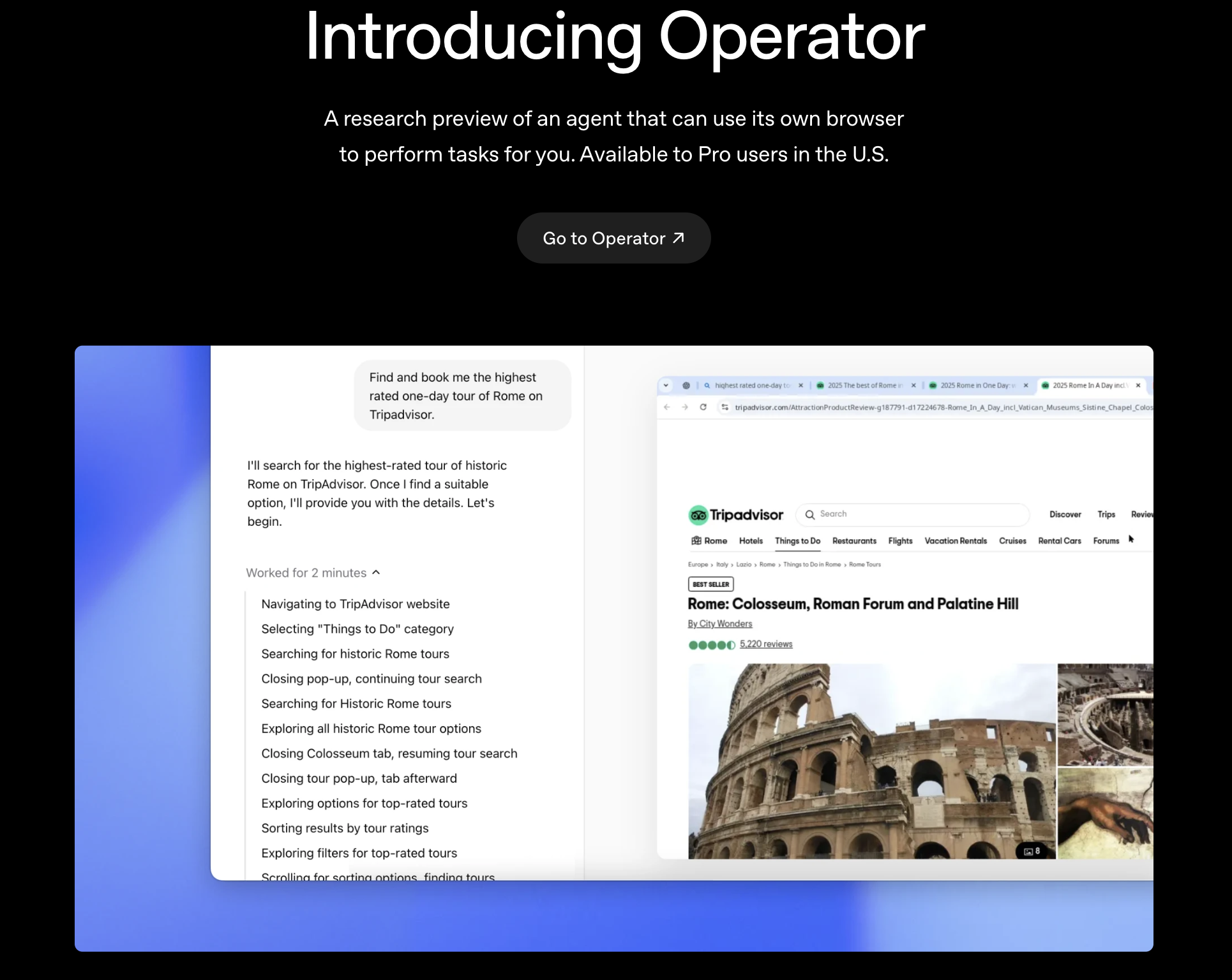Click the site settings icon in address bar

click(x=725, y=407)
